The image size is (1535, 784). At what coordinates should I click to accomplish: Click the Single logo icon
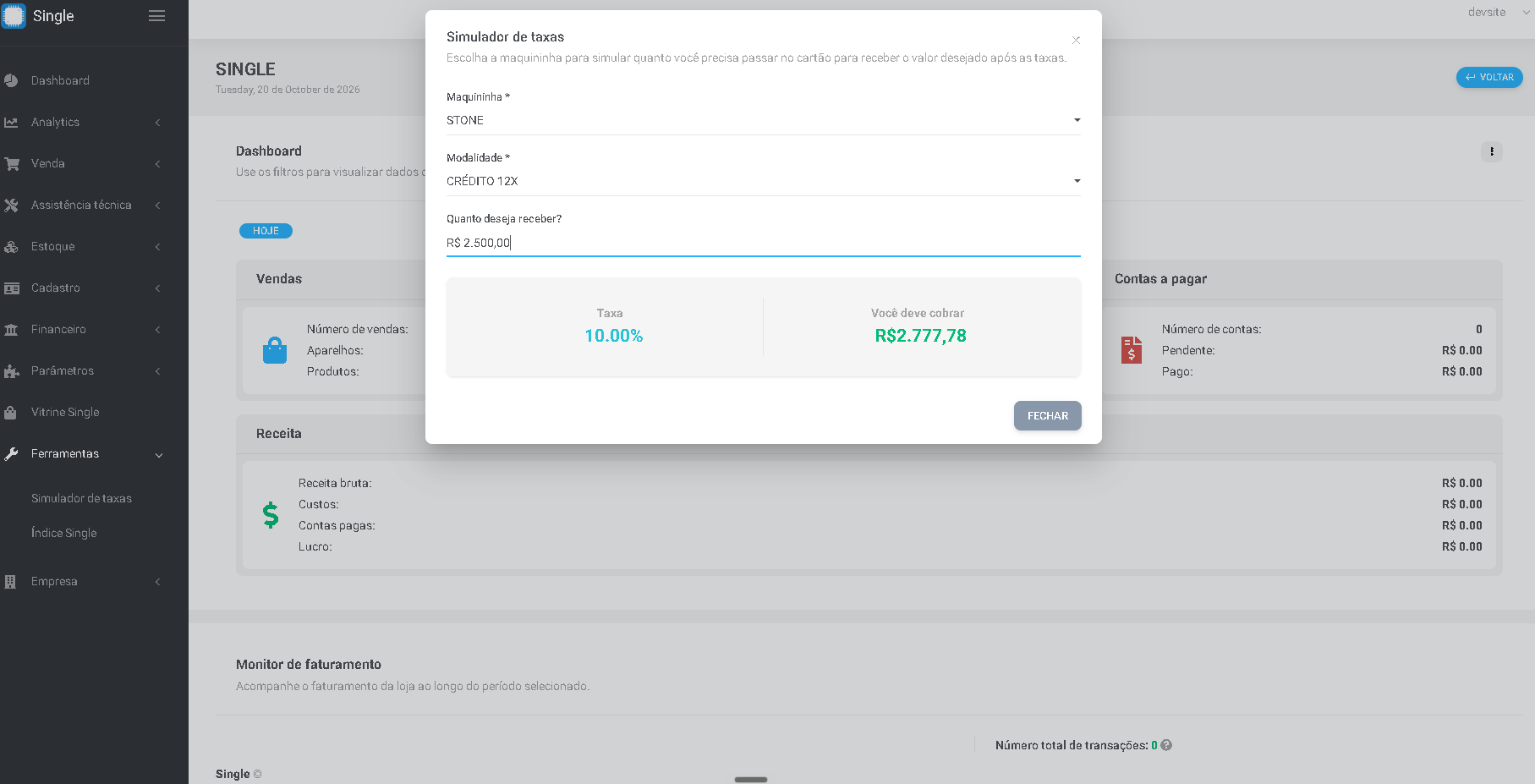tap(14, 15)
